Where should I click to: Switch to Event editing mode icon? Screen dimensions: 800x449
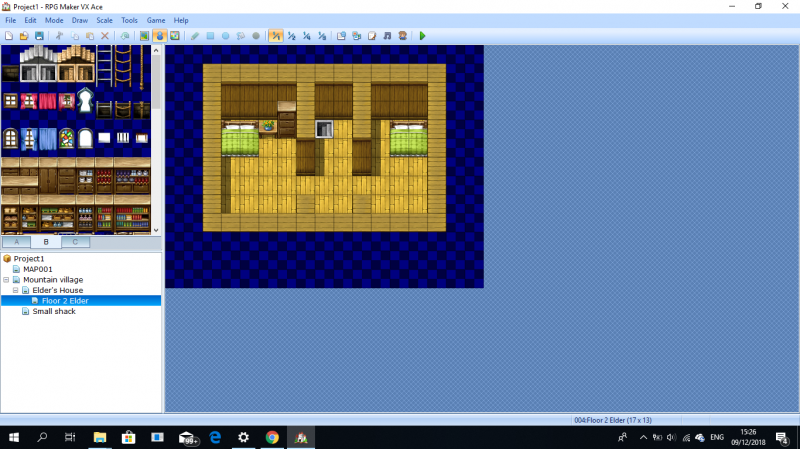(x=160, y=36)
